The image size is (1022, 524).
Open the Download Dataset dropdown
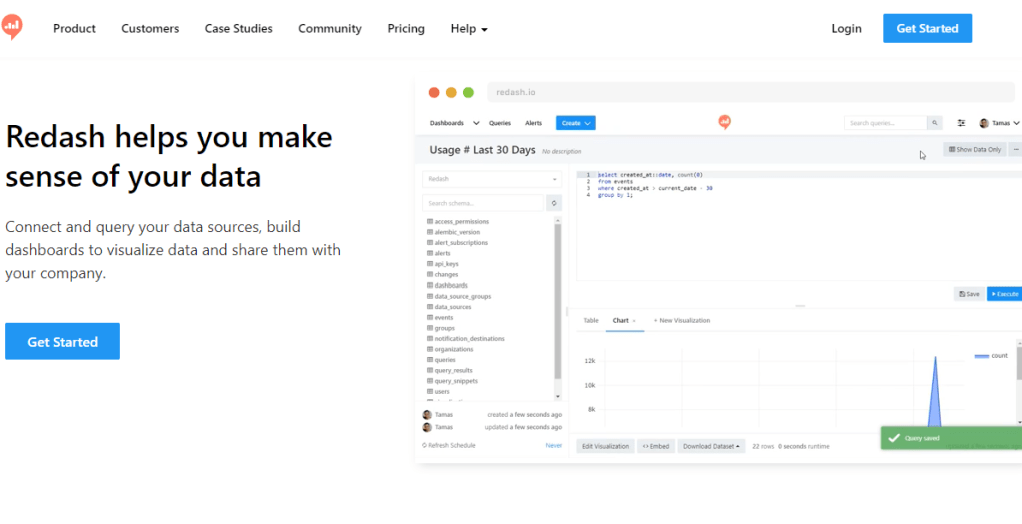click(x=711, y=446)
